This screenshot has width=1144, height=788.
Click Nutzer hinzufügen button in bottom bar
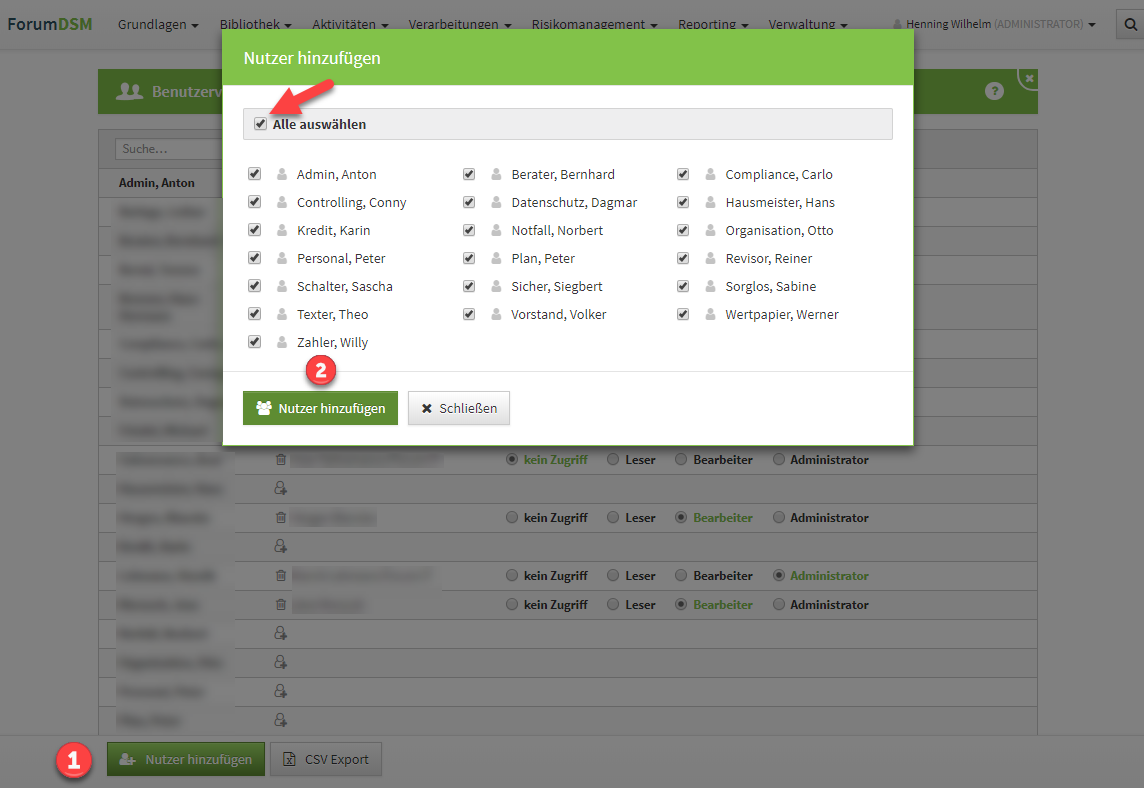click(186, 759)
